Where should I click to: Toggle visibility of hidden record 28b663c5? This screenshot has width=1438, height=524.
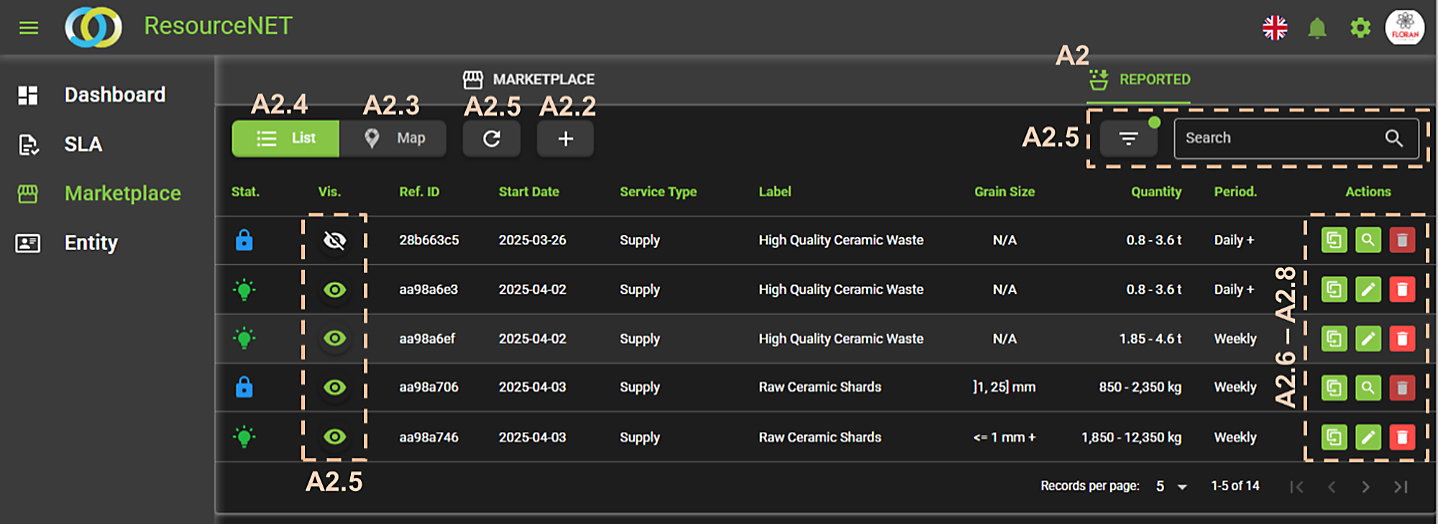pos(335,240)
